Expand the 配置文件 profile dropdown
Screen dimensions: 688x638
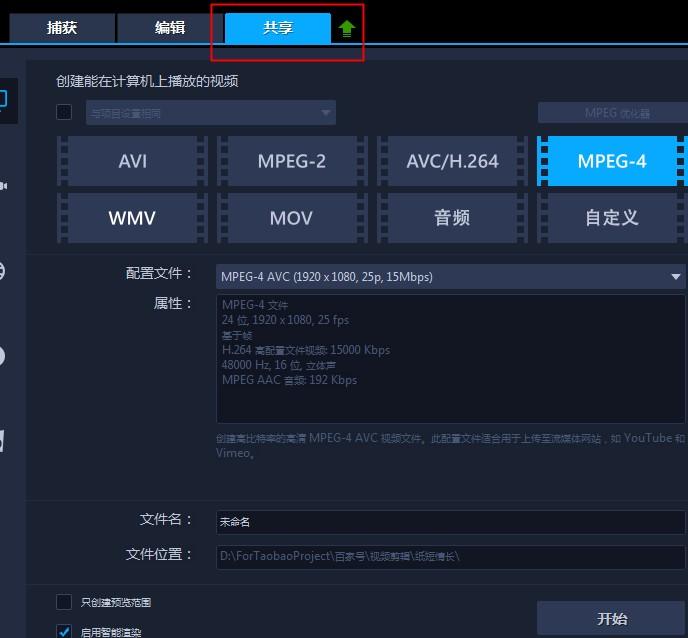(451, 277)
